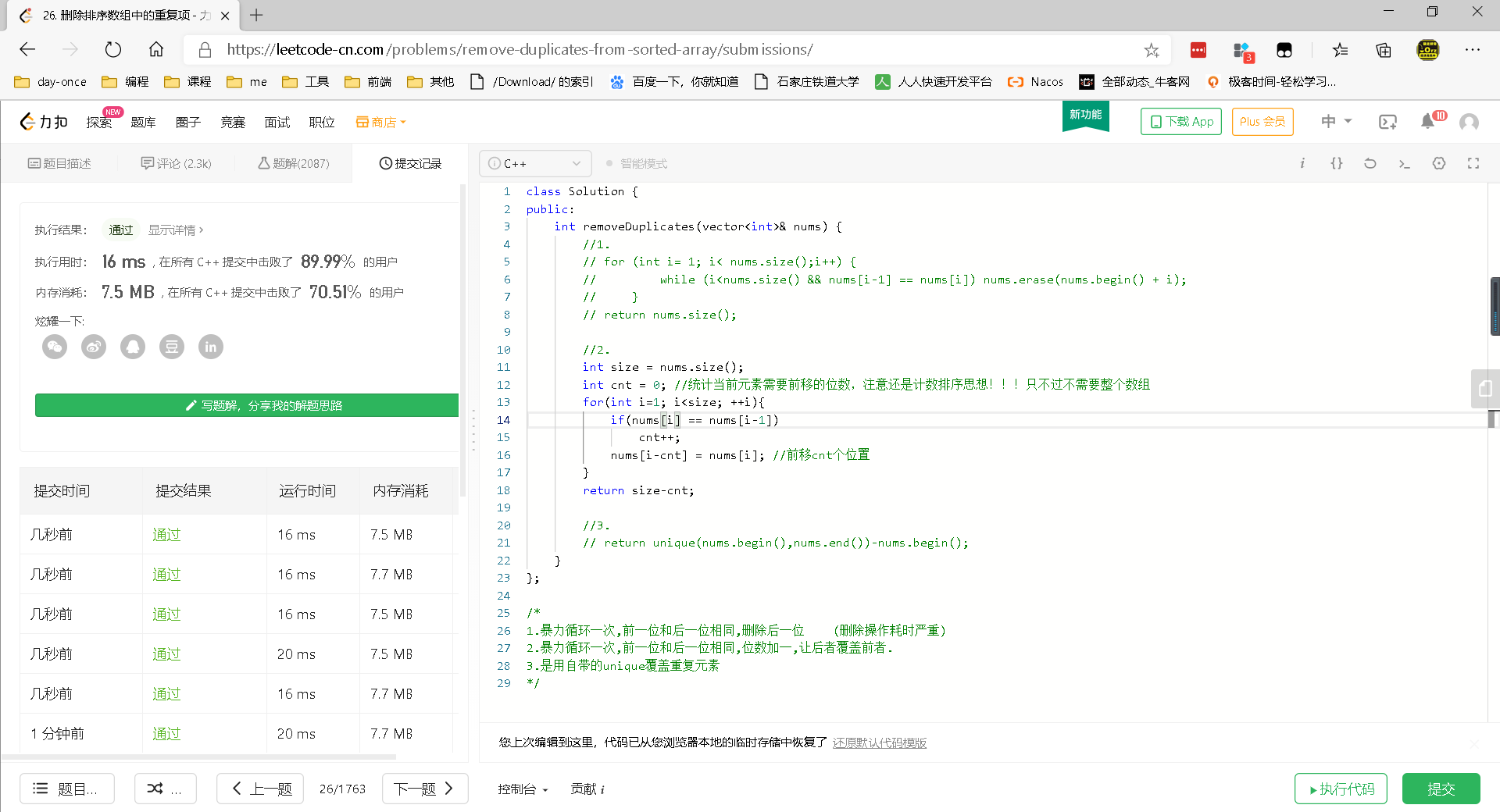1500x812 pixels.
Task: Open user avatar profile menu
Action: (x=1469, y=122)
